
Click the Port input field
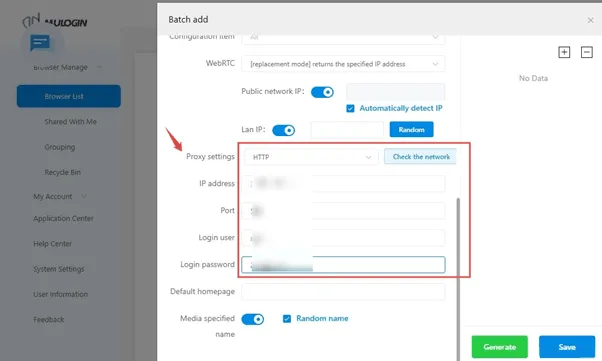pyautogui.click(x=343, y=211)
